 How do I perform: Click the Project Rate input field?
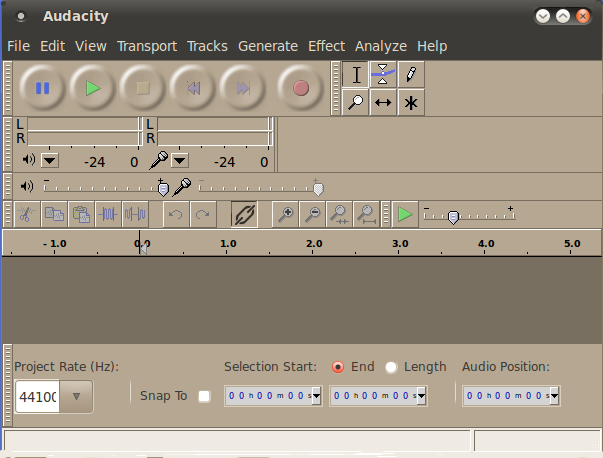pos(38,396)
